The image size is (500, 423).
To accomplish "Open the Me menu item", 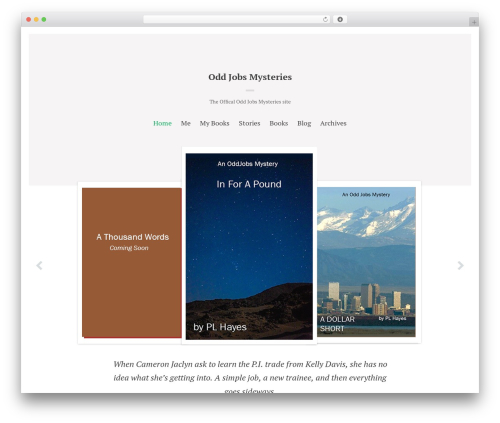I will click(186, 123).
